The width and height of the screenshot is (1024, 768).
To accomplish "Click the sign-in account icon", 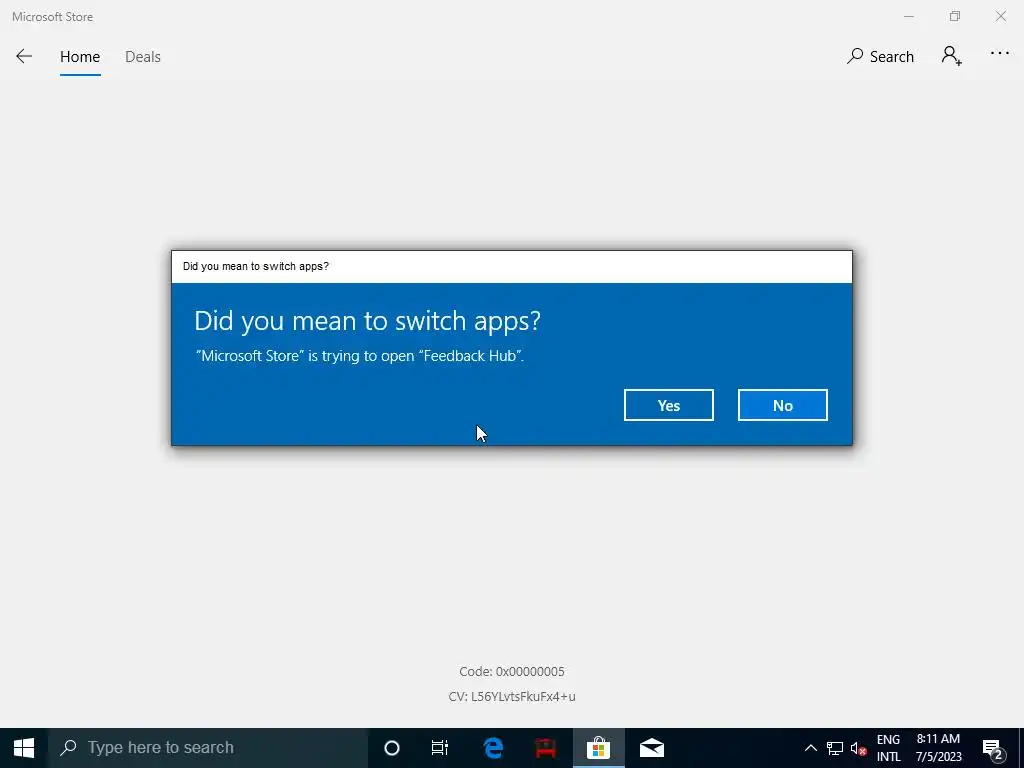I will point(952,56).
